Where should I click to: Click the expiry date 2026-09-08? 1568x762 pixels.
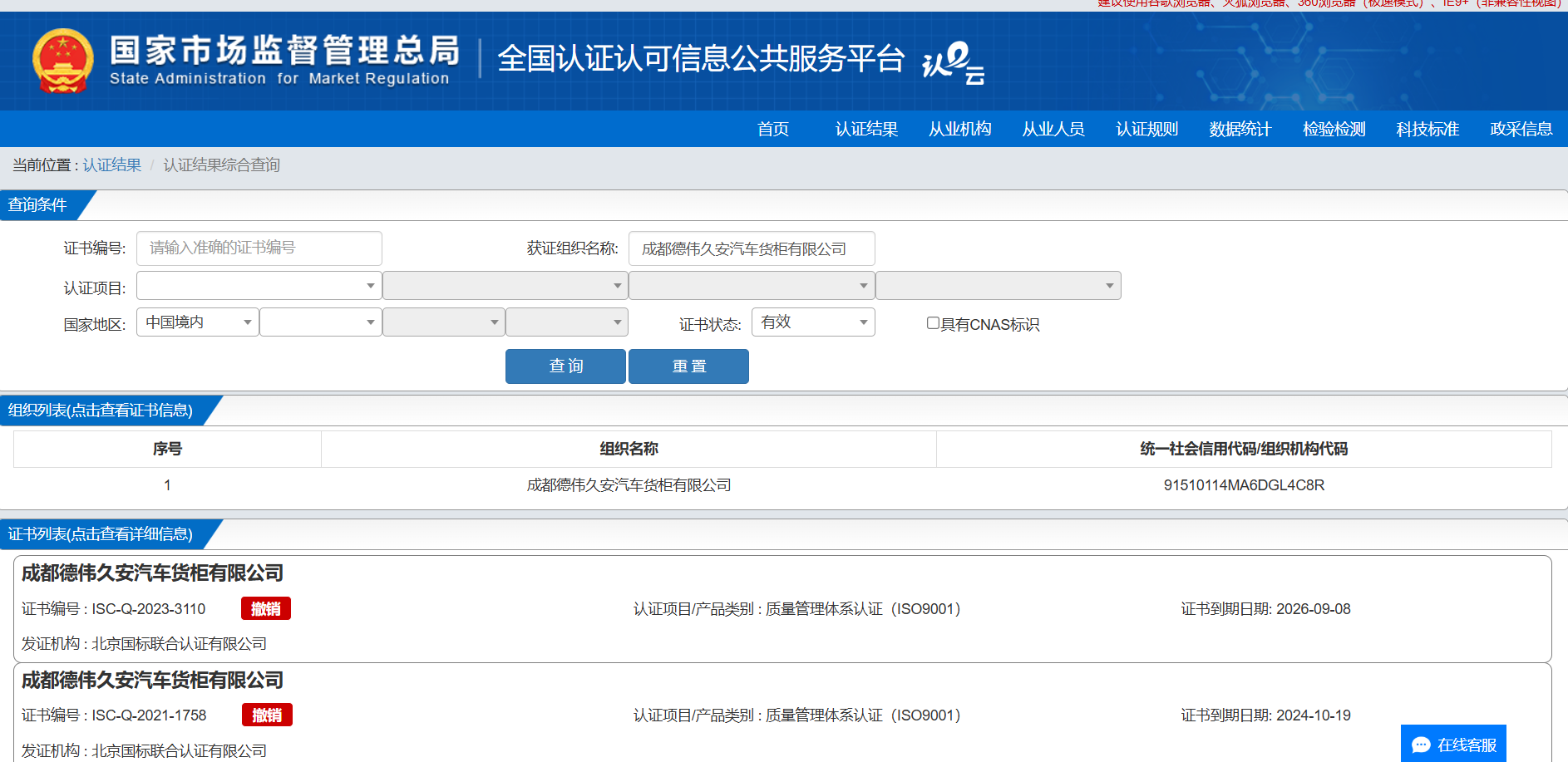point(1314,609)
